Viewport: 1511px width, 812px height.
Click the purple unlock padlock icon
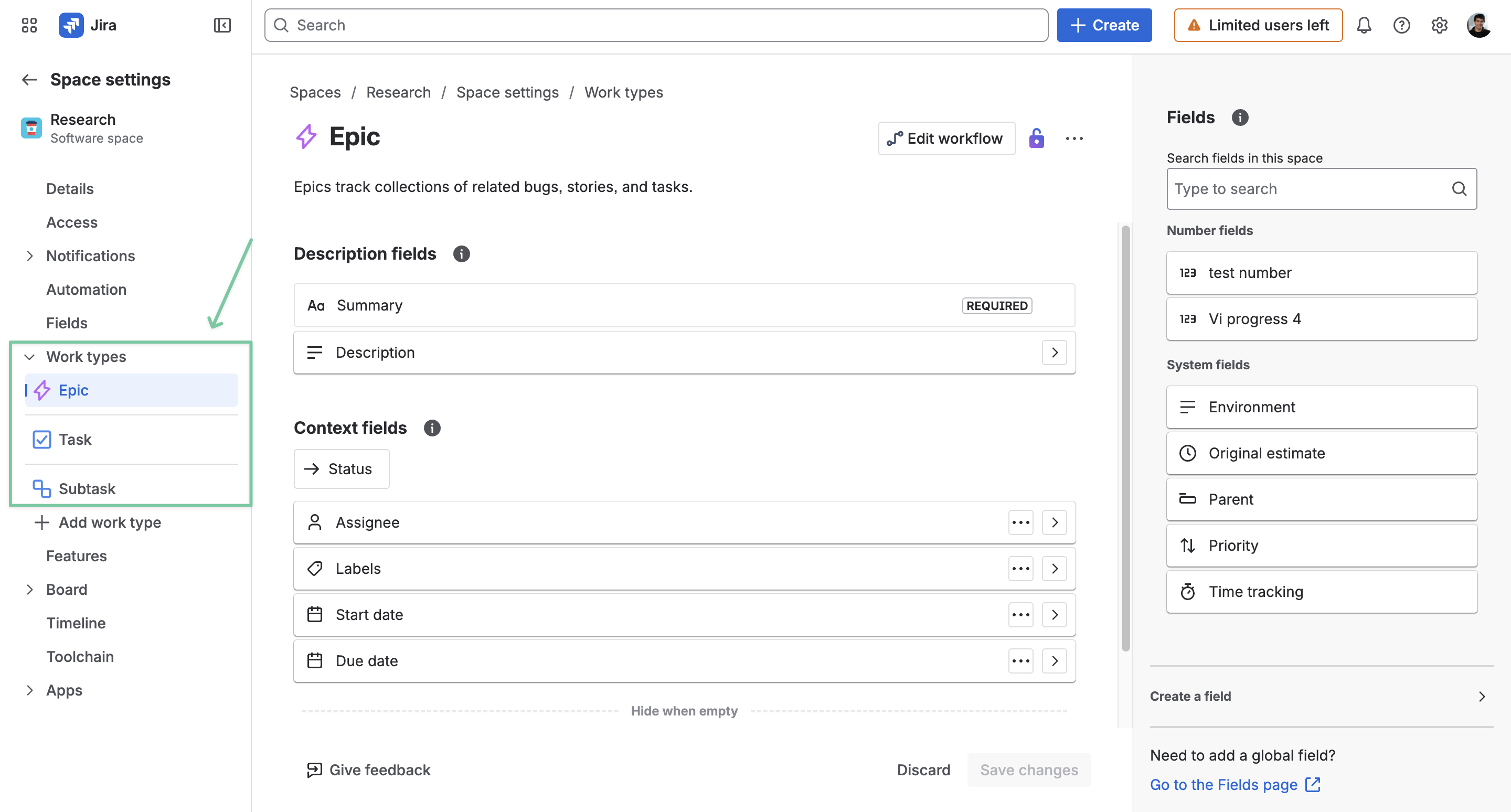coord(1037,138)
